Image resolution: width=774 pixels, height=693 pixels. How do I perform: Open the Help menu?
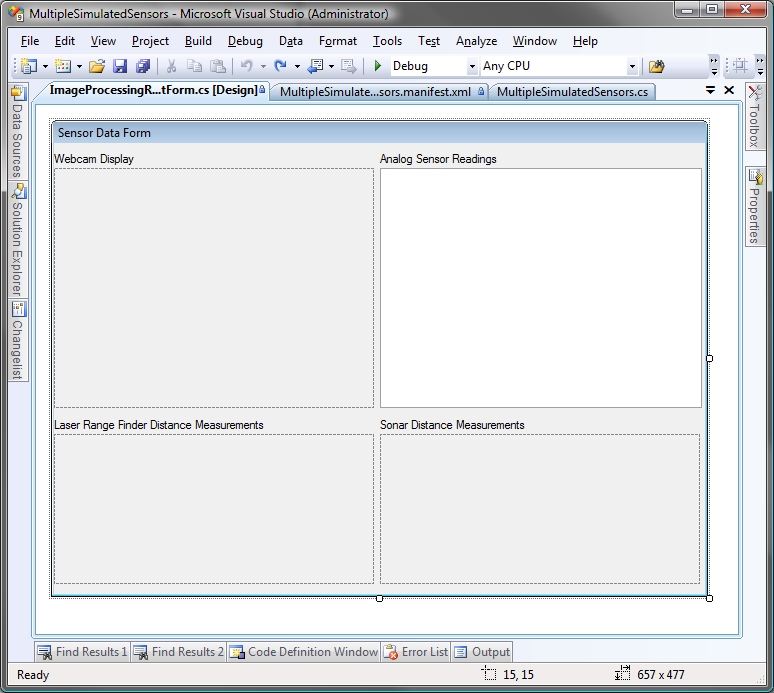point(585,41)
